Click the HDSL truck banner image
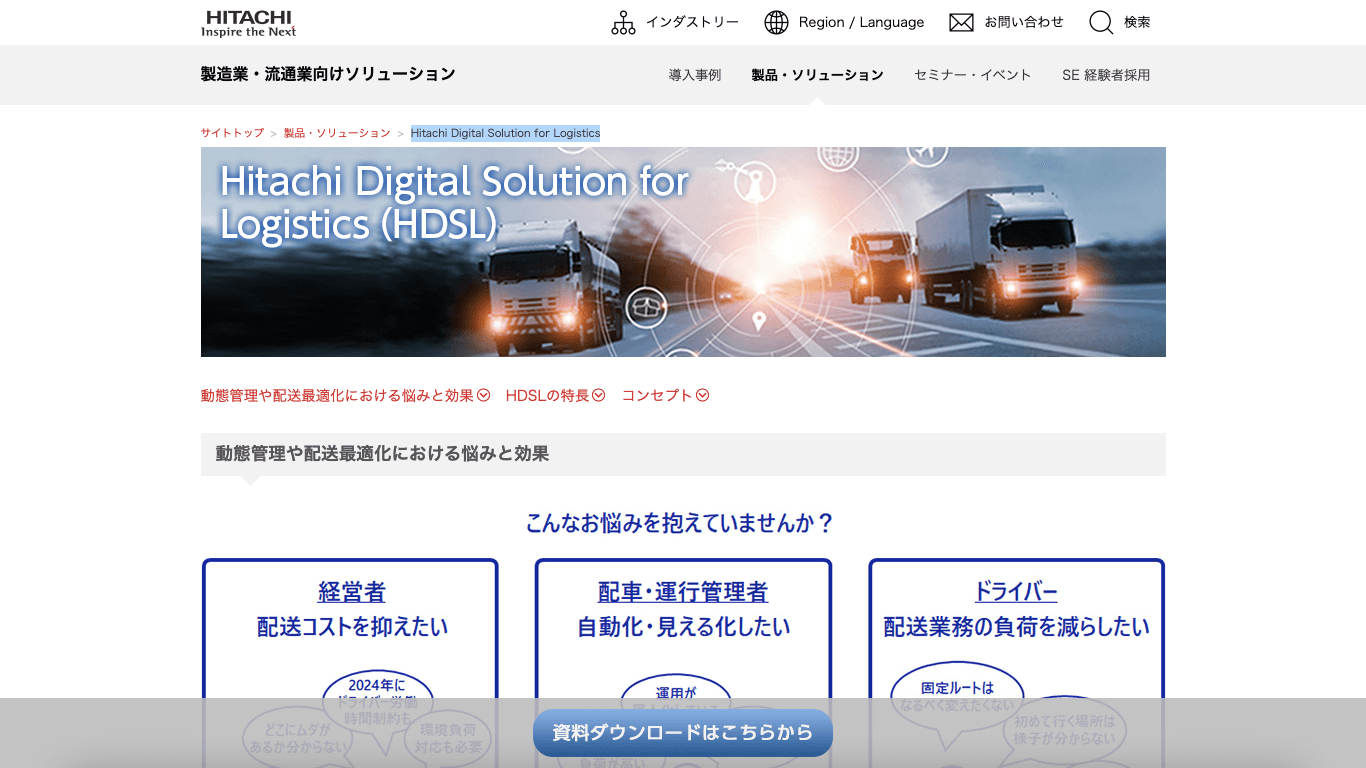 point(683,252)
